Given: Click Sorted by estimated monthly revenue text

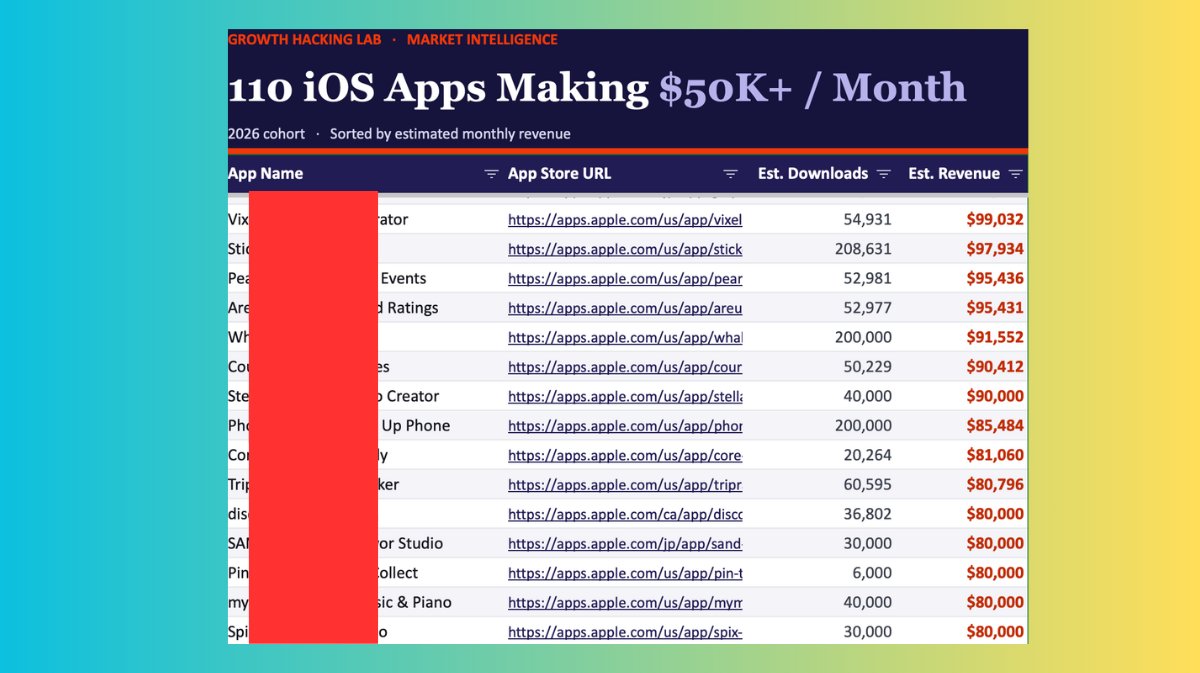Looking at the screenshot, I should tap(450, 134).
